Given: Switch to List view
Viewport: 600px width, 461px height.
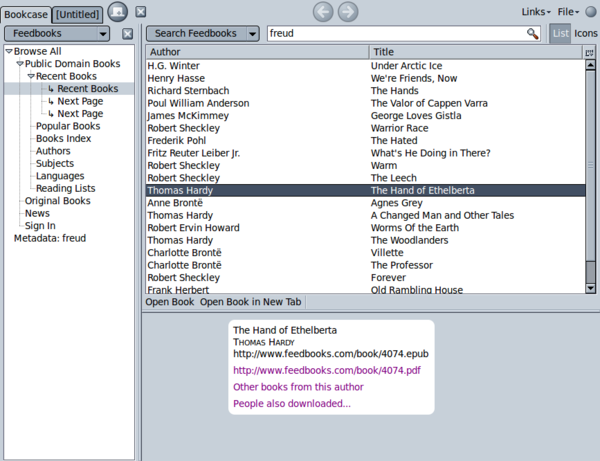Looking at the screenshot, I should coord(561,33).
